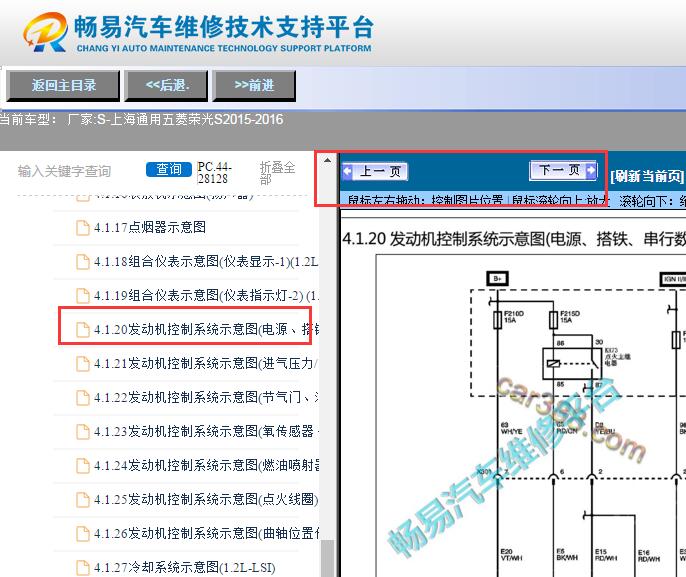Click the 刷新当前页 refresh link
The width and height of the screenshot is (686, 577).
(647, 176)
